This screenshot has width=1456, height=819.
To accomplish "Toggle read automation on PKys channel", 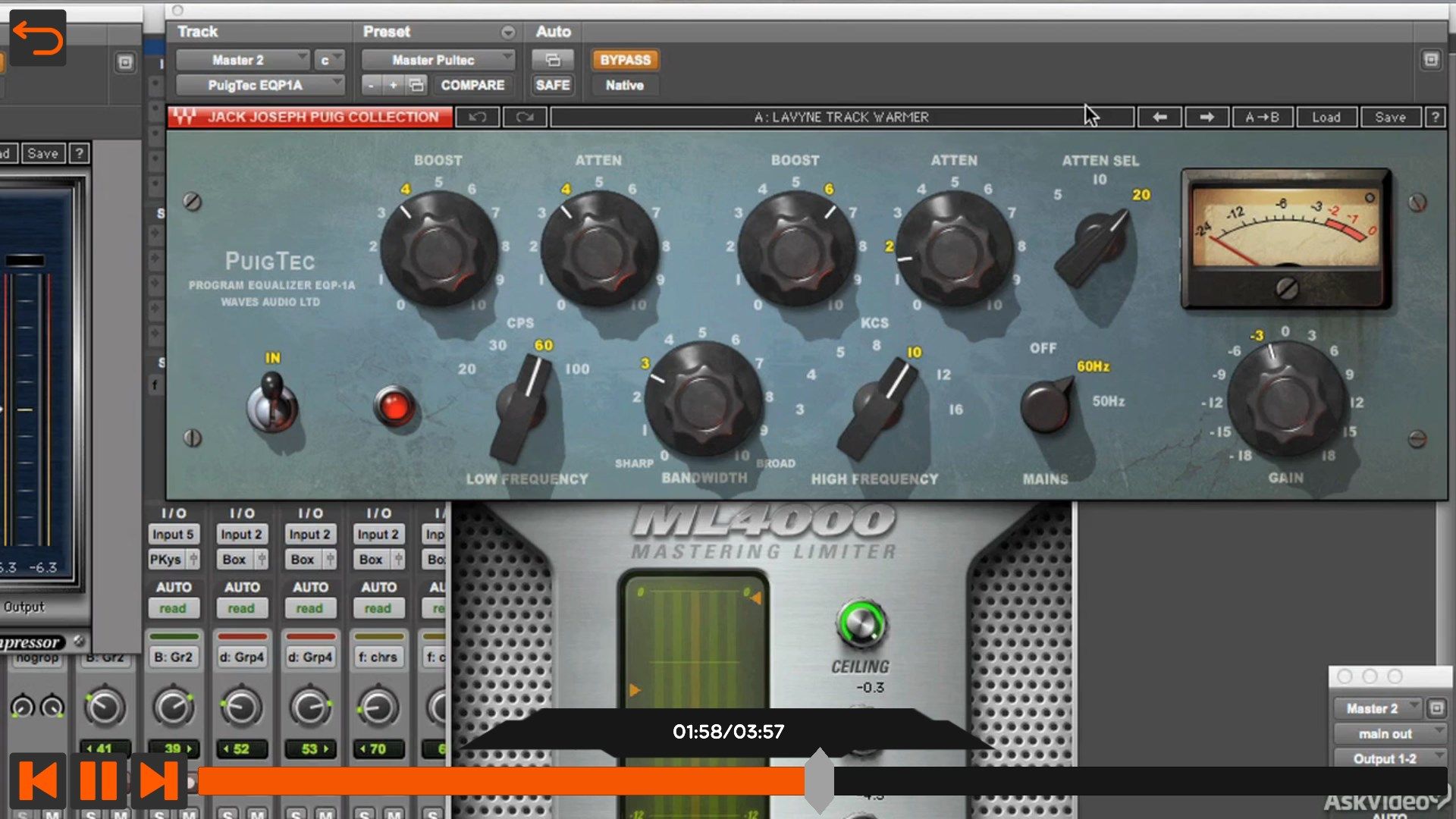I will coord(173,608).
